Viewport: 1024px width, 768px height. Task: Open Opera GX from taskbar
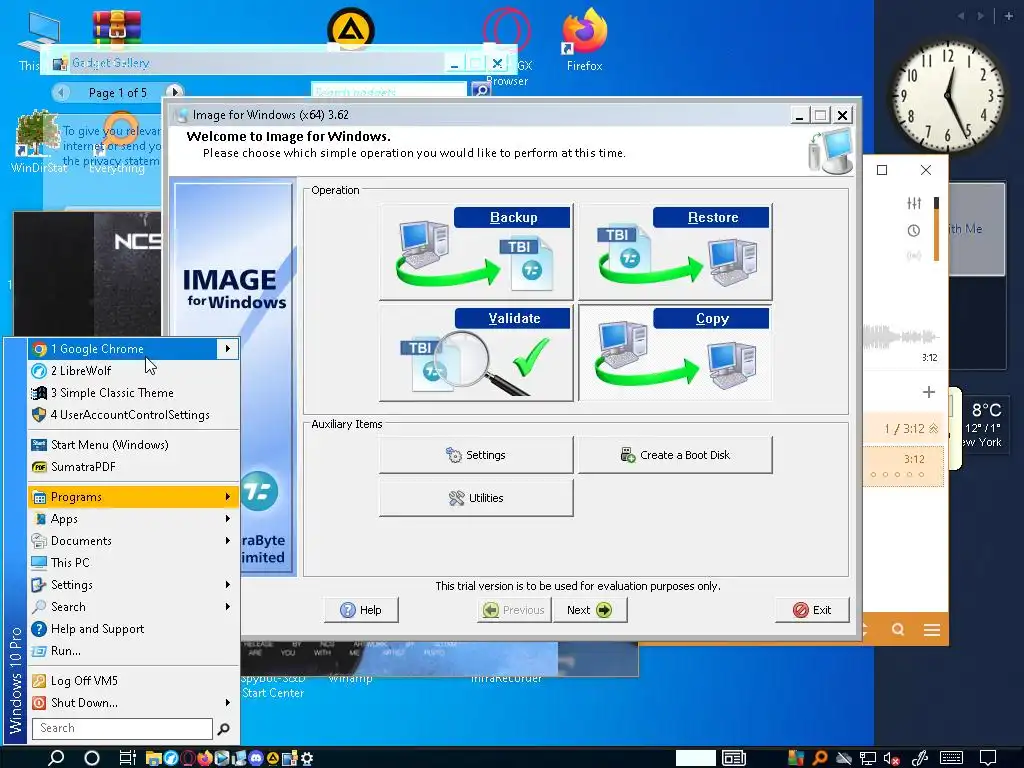(x=187, y=758)
